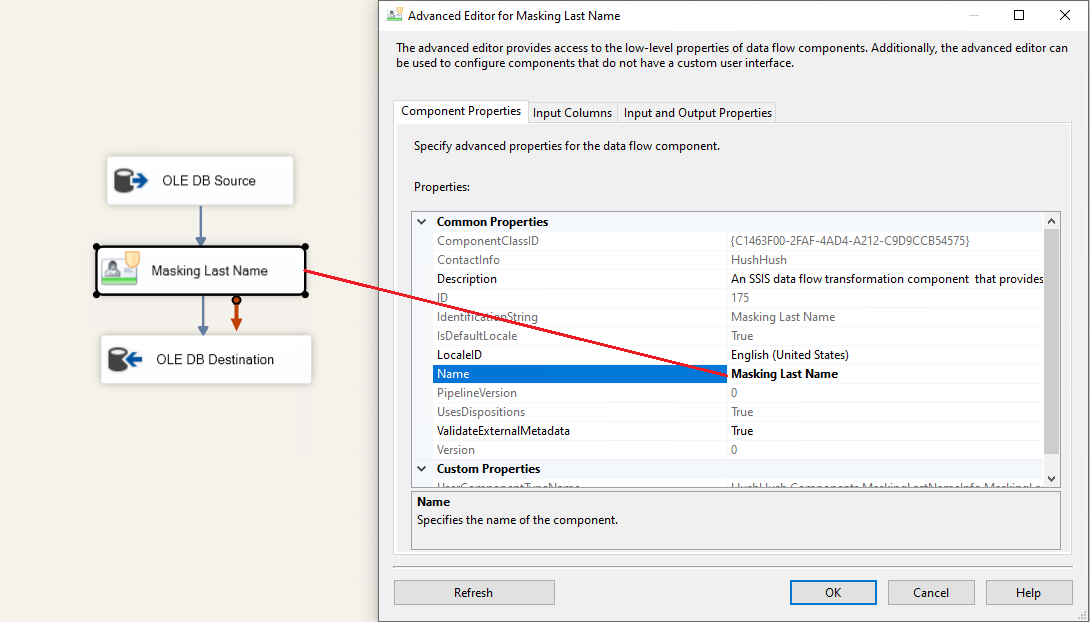The height and width of the screenshot is (622, 1090).
Task: Close the Advanced Editor window
Action: (x=1064, y=15)
